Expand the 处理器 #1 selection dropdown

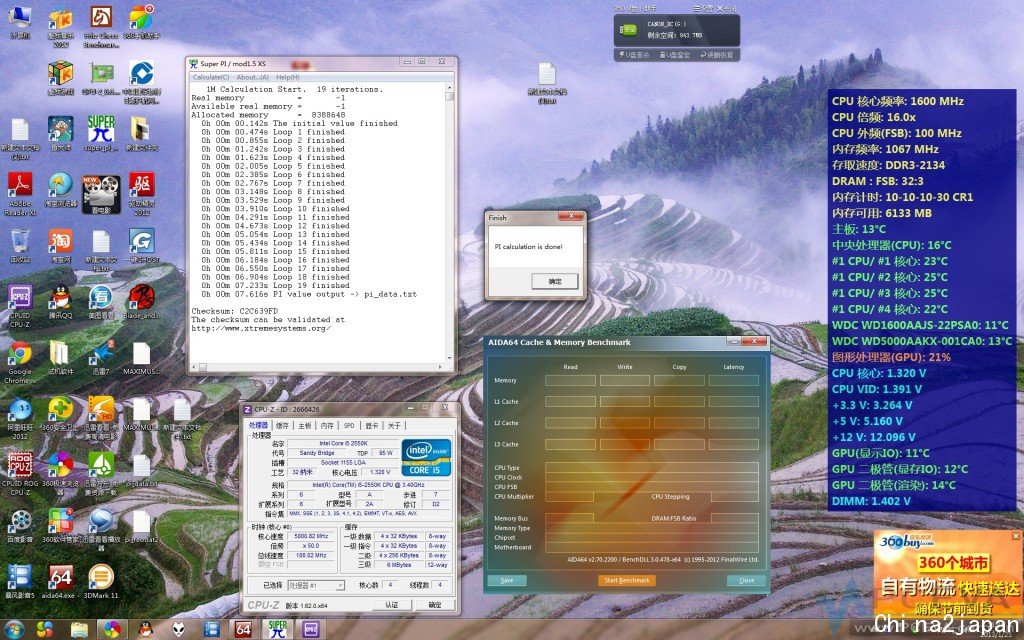(316, 585)
